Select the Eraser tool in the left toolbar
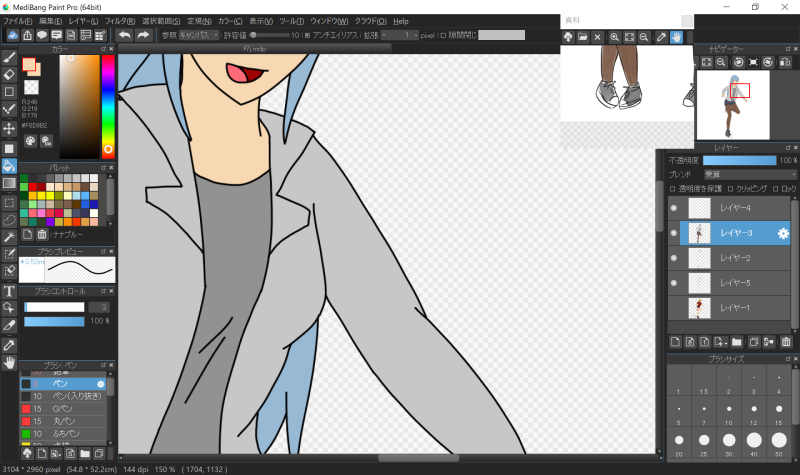This screenshot has height=475, width=800. coord(9,73)
